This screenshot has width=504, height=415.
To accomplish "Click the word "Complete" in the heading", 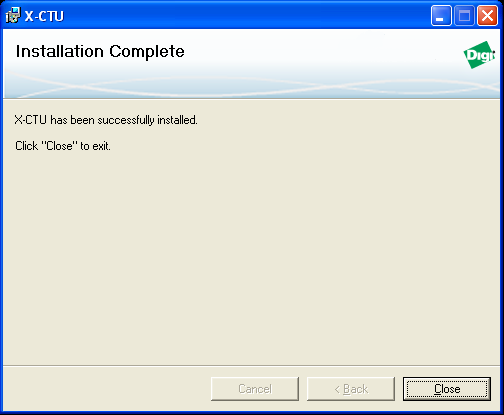I will click(x=147, y=52).
